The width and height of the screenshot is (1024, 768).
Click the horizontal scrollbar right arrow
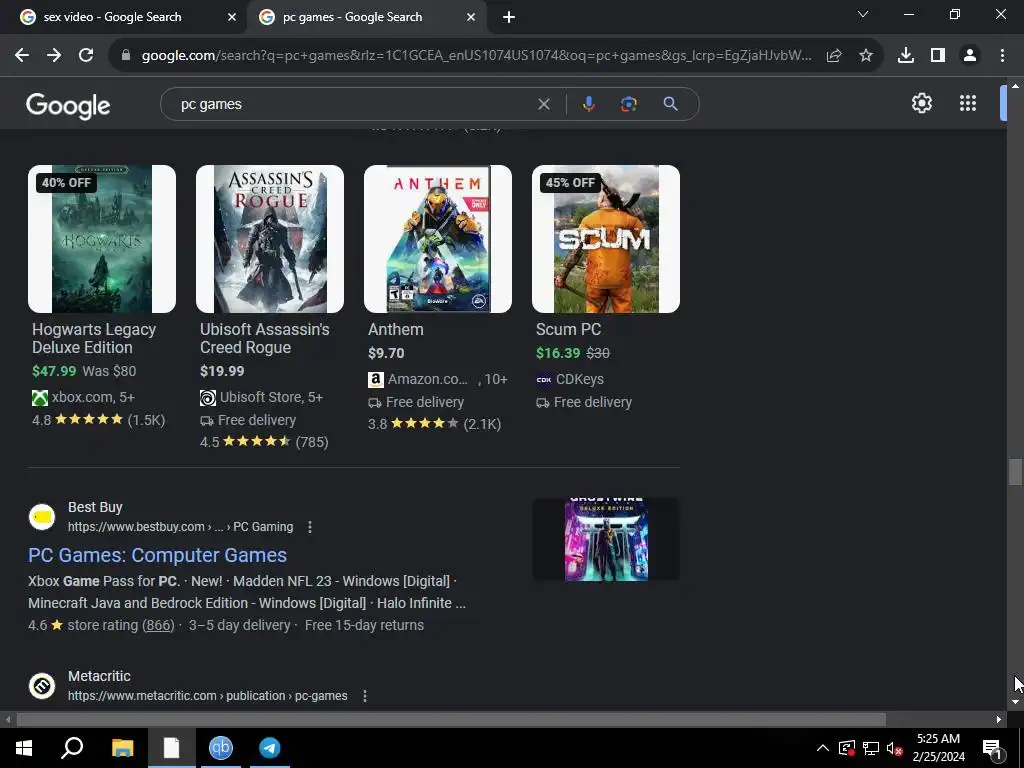(x=999, y=720)
